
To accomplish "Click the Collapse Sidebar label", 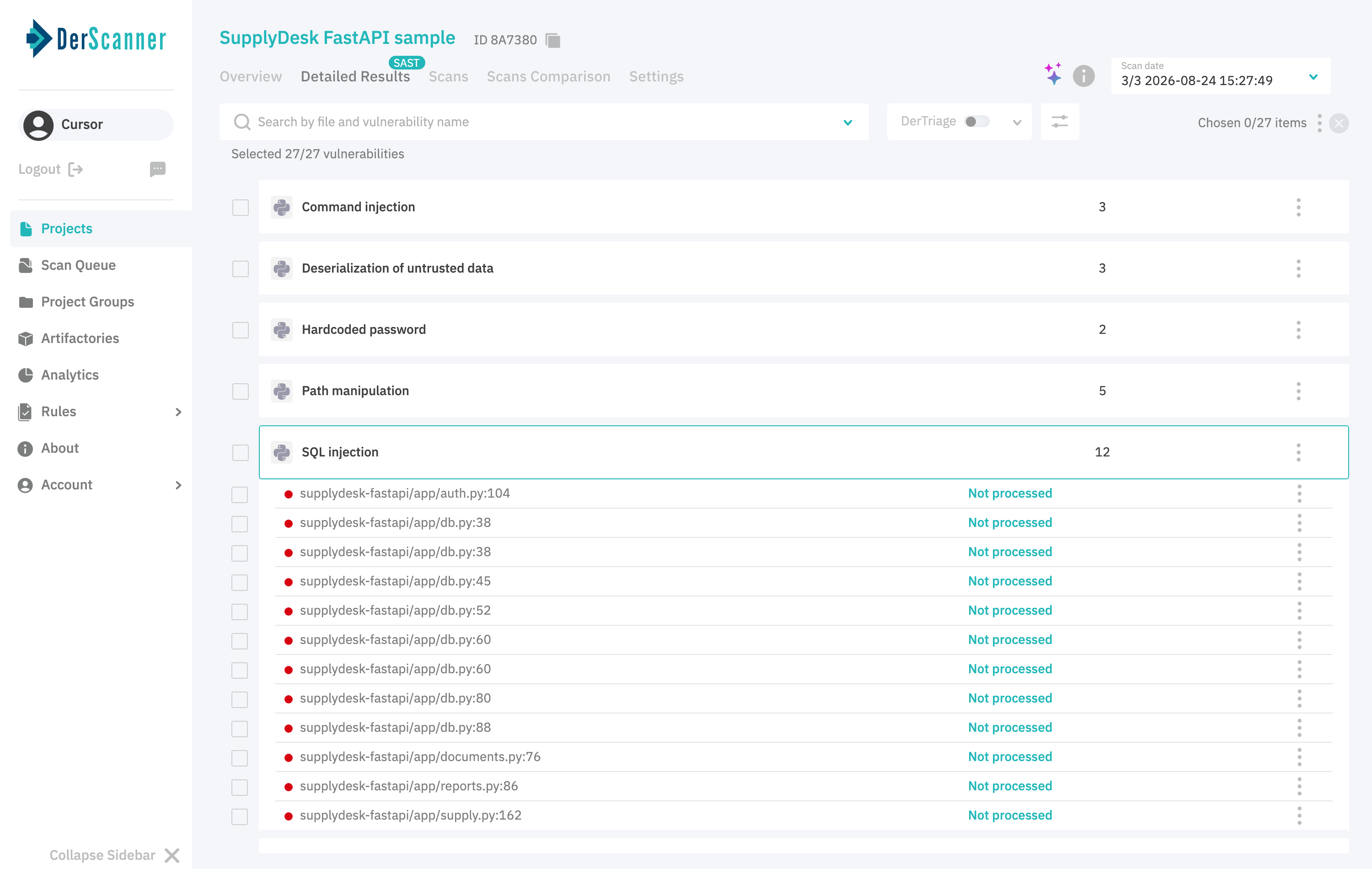I will (102, 855).
